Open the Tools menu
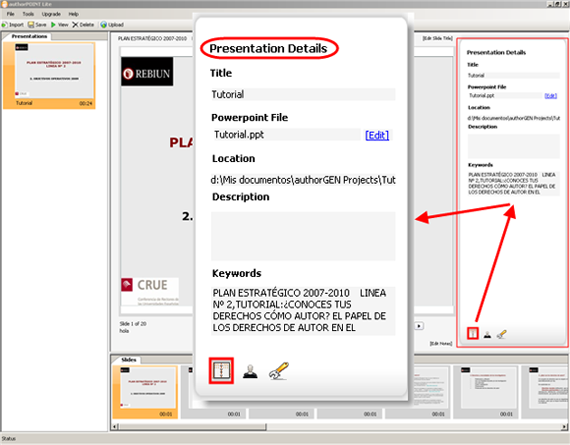Image resolution: width=570 pixels, height=445 pixels. pyautogui.click(x=28, y=14)
